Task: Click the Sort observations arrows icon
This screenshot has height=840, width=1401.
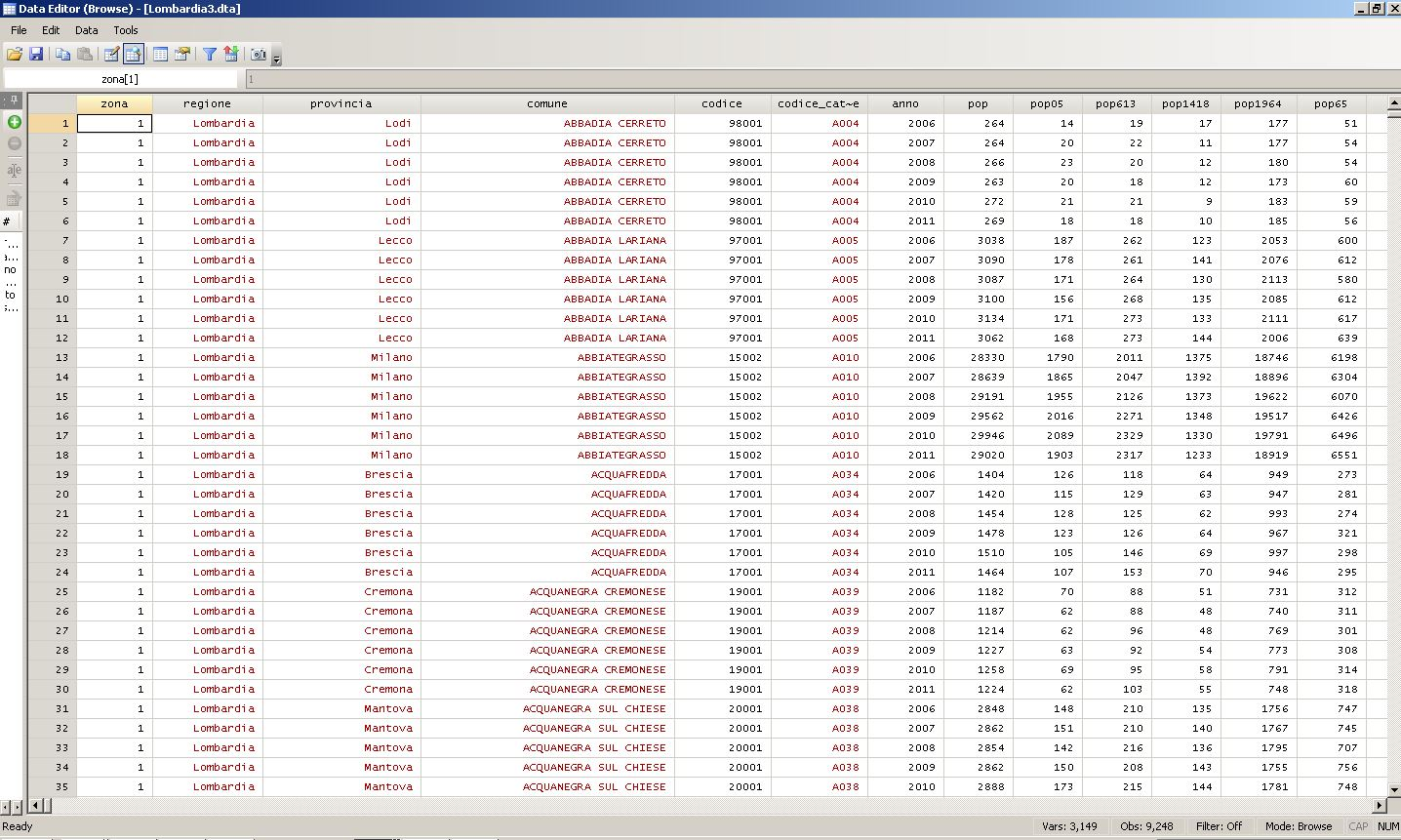Action: 231,55
